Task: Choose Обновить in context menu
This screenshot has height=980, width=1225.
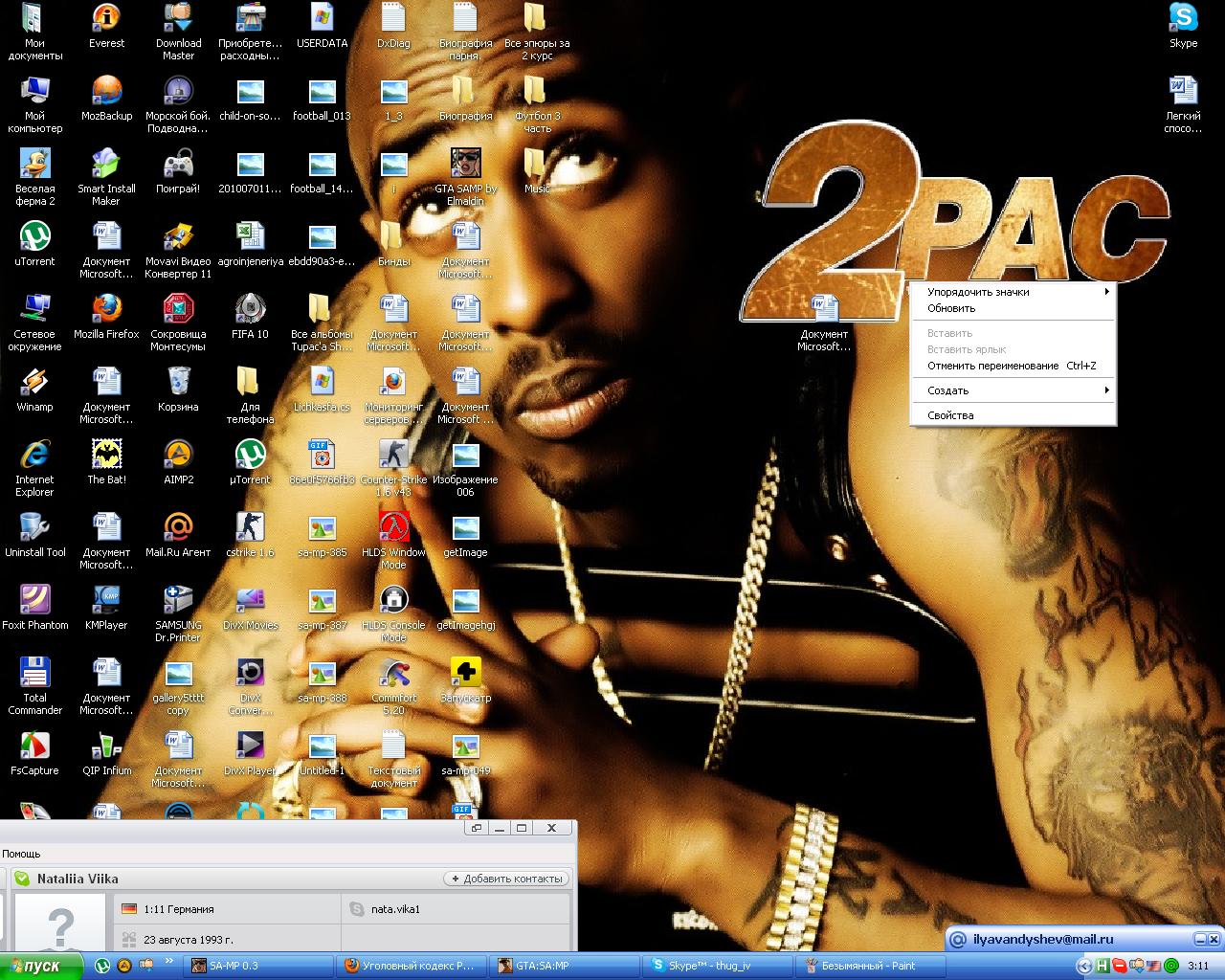Action: coord(1013,308)
